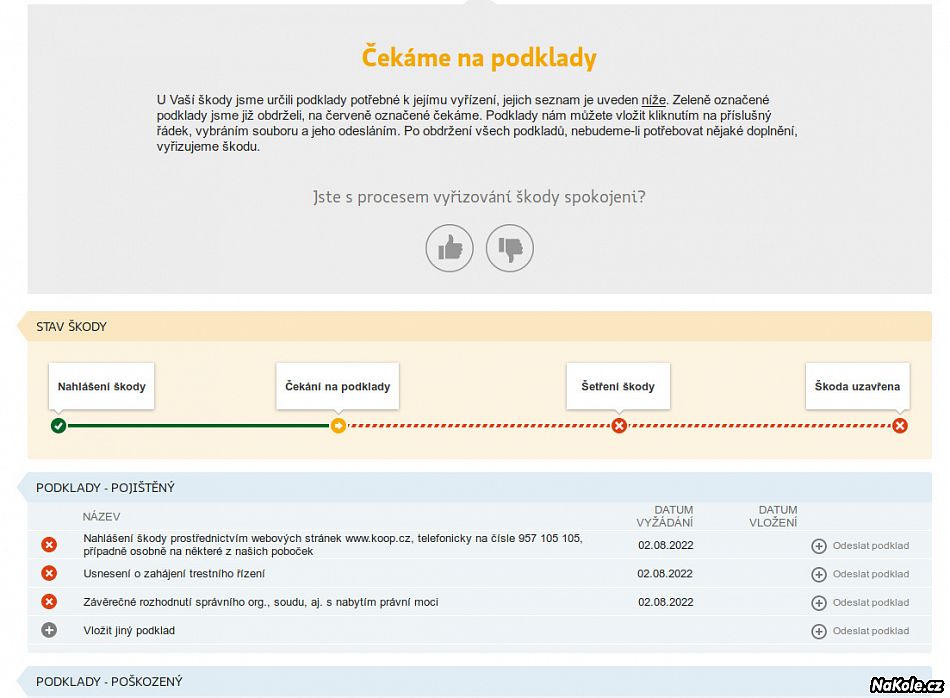Collapse the STAV ŠKODY section header
This screenshot has width=950, height=698.
click(x=72, y=327)
